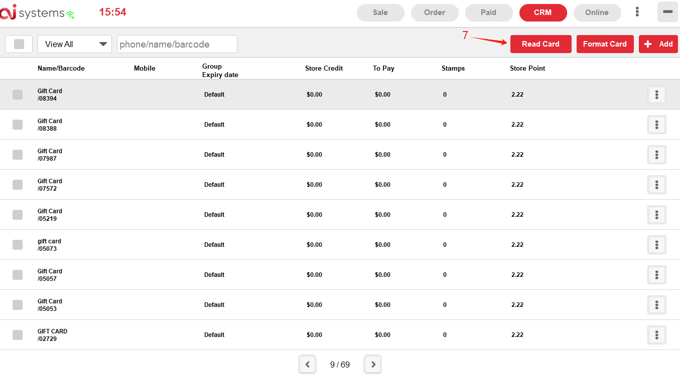Switch to the Paid tab
The height and width of the screenshot is (379, 680).
pos(488,13)
